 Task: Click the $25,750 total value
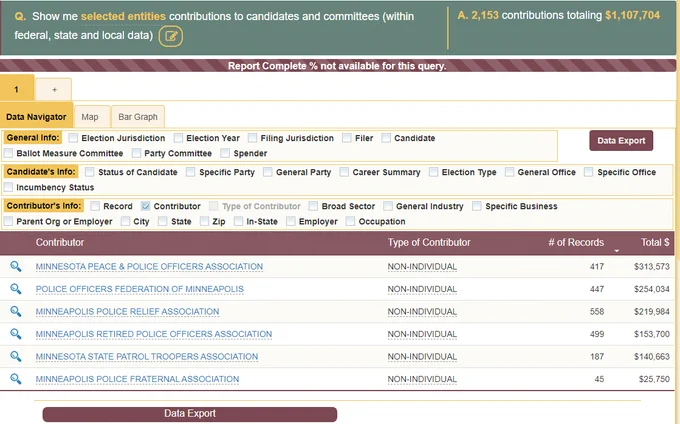tap(654, 379)
